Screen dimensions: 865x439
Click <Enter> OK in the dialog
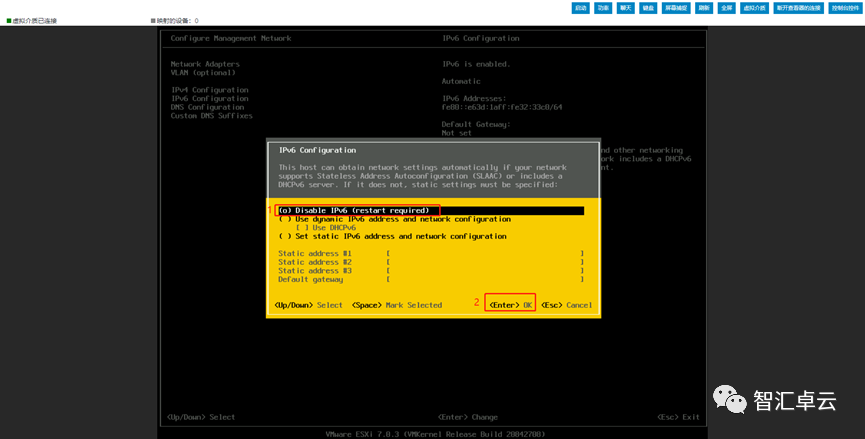(x=510, y=305)
